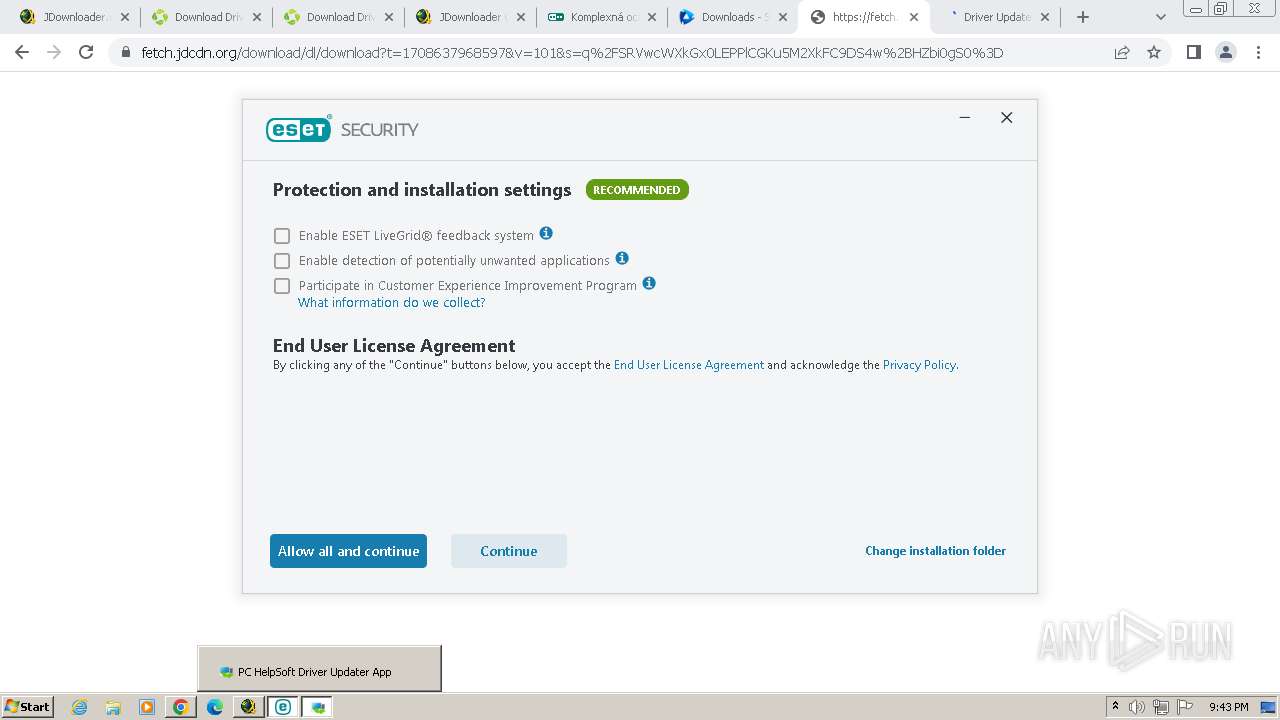Click the fetch.jdcdn.org address bar
Screen dimensions: 1280x720
(x=572, y=53)
